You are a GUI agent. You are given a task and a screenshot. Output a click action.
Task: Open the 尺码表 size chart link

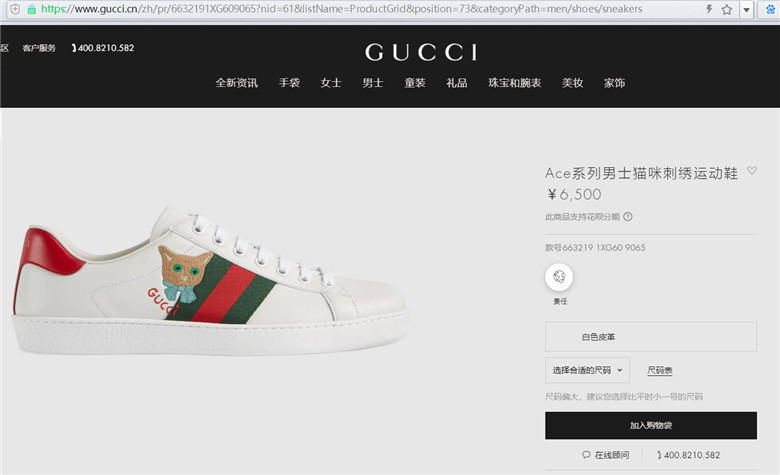(x=660, y=370)
